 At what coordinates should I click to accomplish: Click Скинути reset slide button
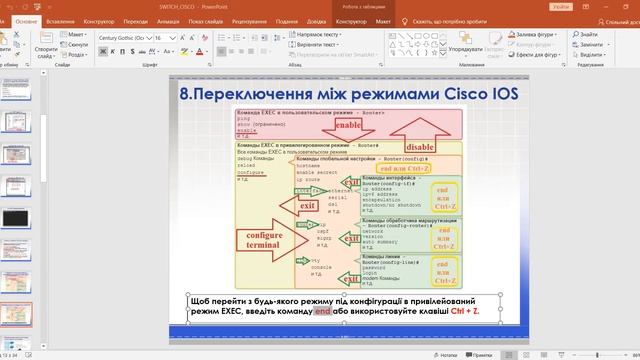tap(74, 44)
